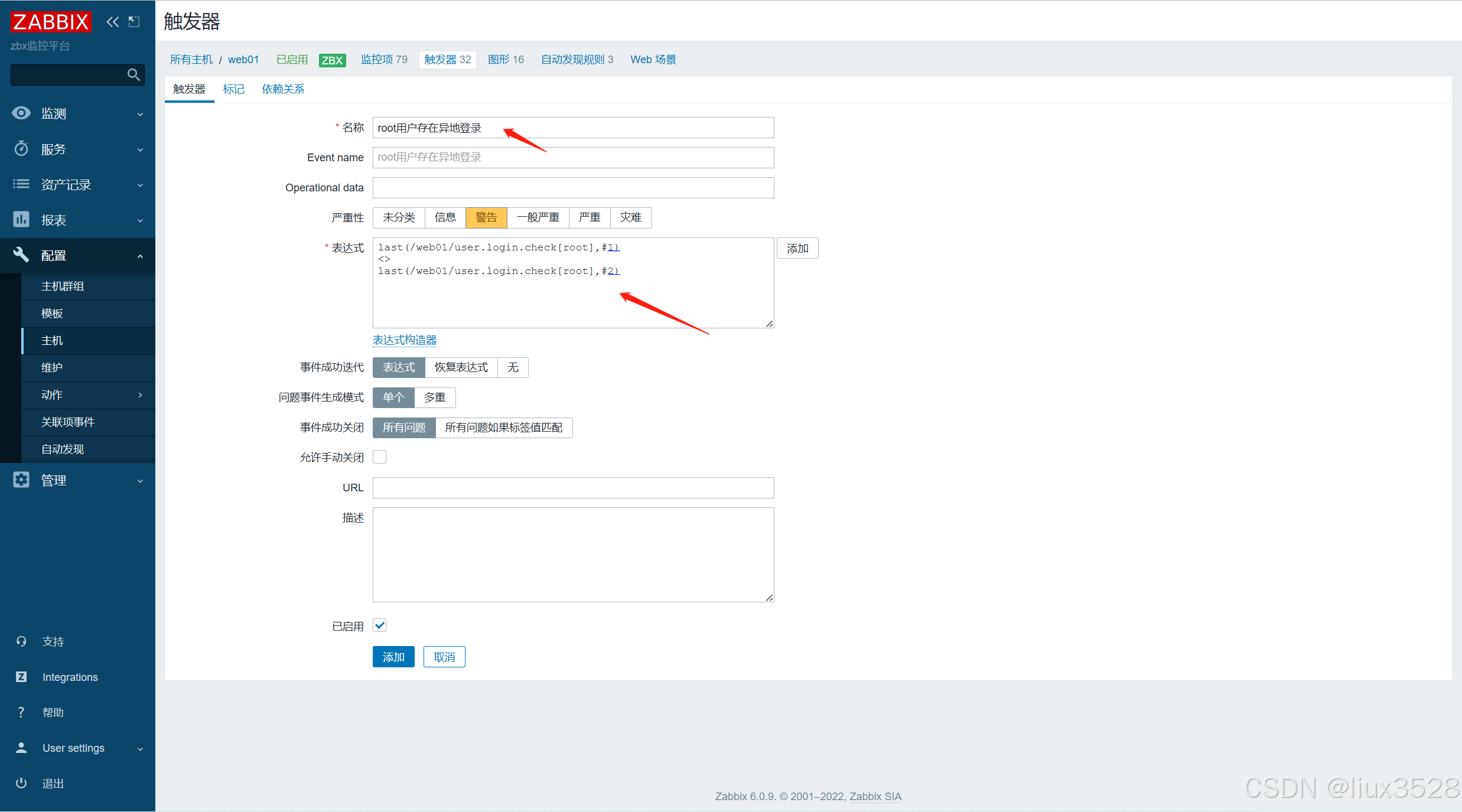Select 未分类 severity
Viewport: 1462px width, 812px height.
coord(399,217)
